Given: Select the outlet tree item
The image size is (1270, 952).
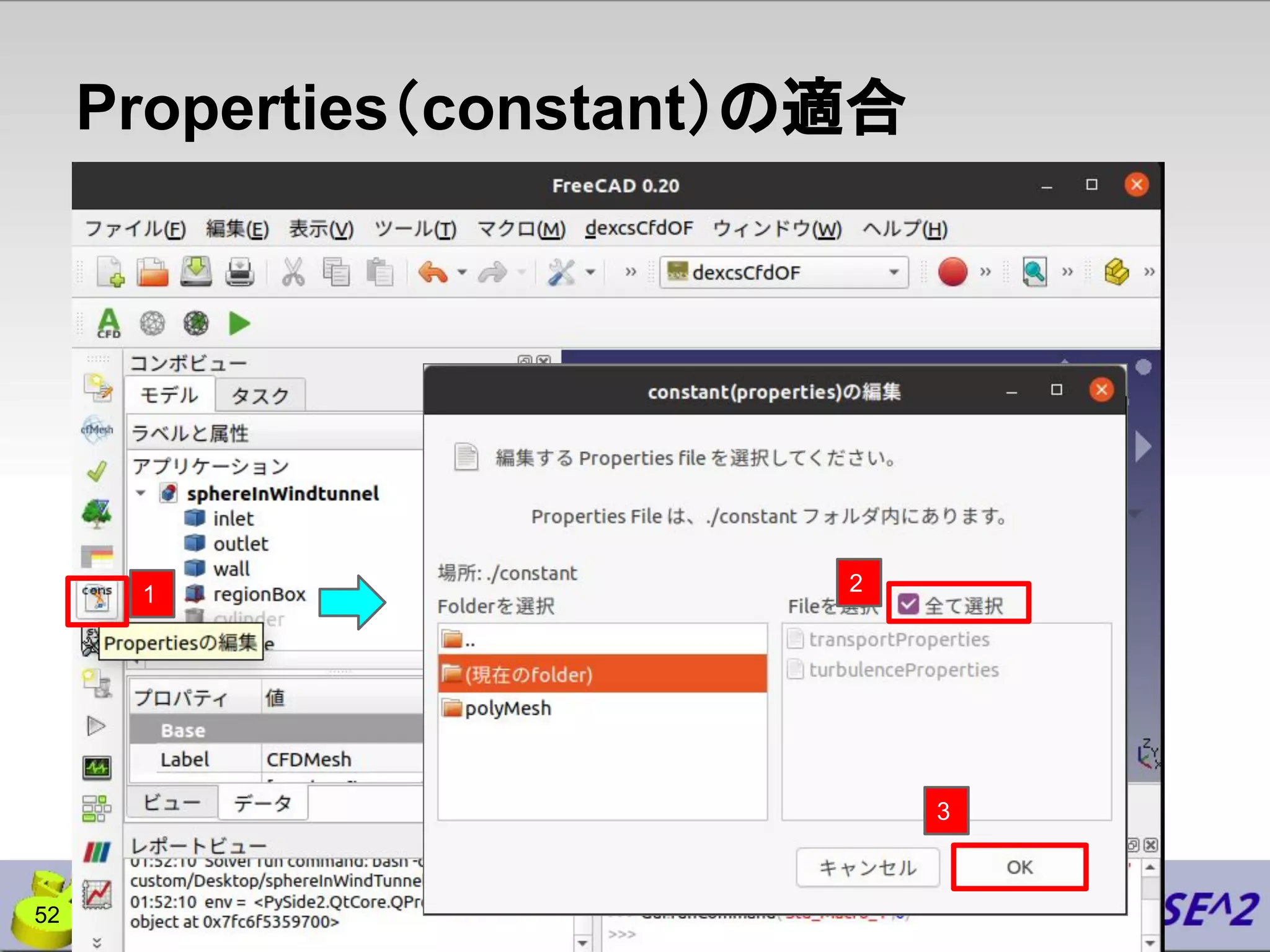Looking at the screenshot, I should [241, 544].
